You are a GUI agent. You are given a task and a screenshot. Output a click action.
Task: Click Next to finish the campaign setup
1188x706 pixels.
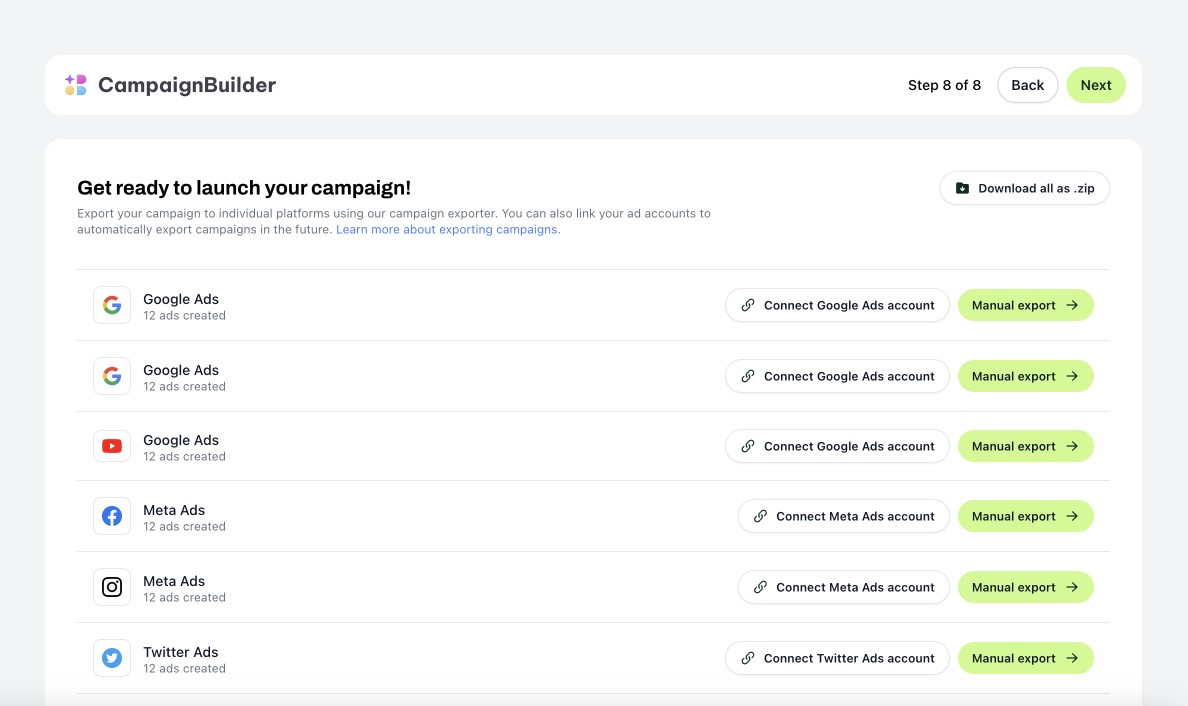pyautogui.click(x=1096, y=85)
